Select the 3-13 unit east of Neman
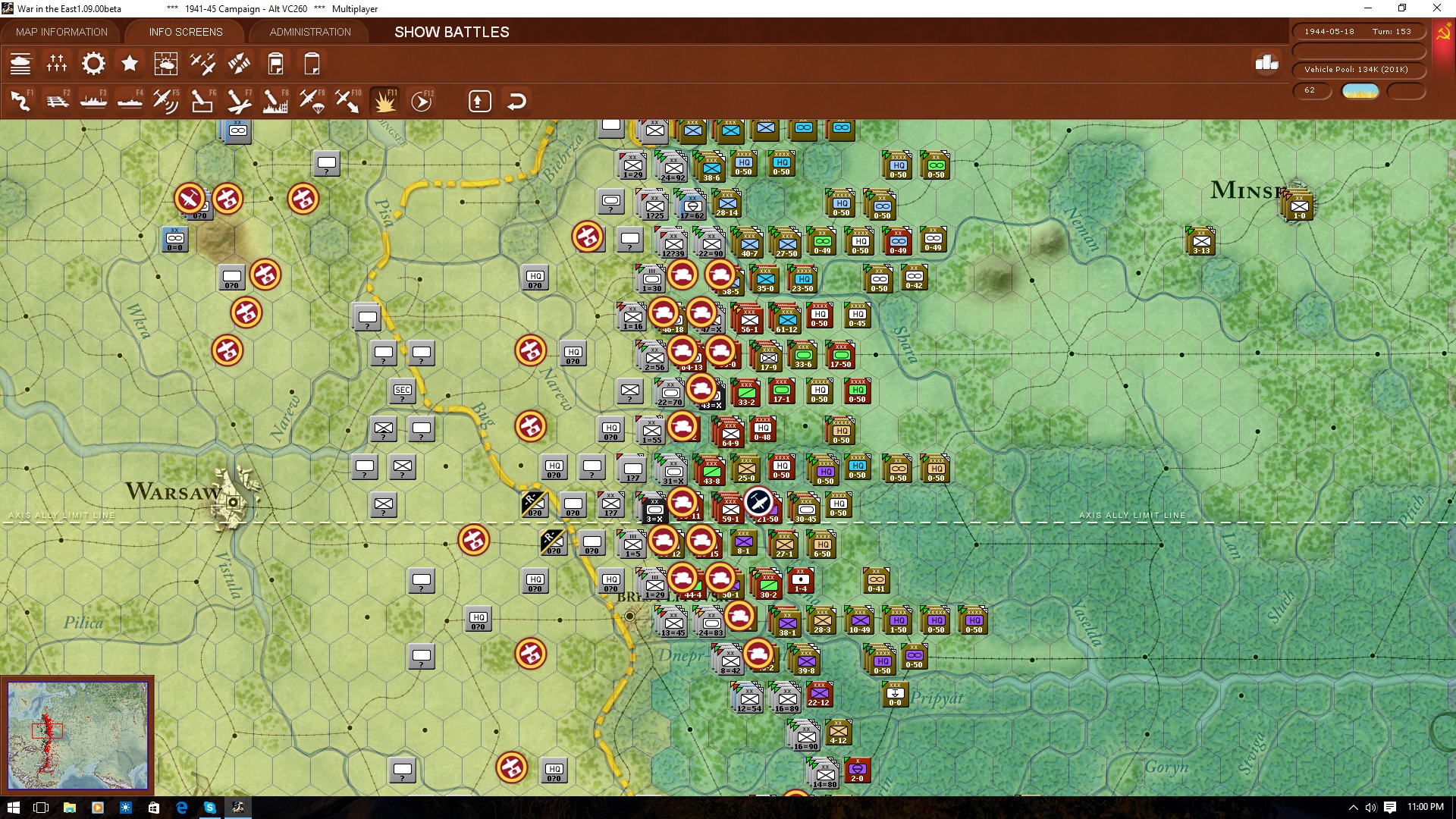The image size is (1456, 819). tap(1201, 241)
